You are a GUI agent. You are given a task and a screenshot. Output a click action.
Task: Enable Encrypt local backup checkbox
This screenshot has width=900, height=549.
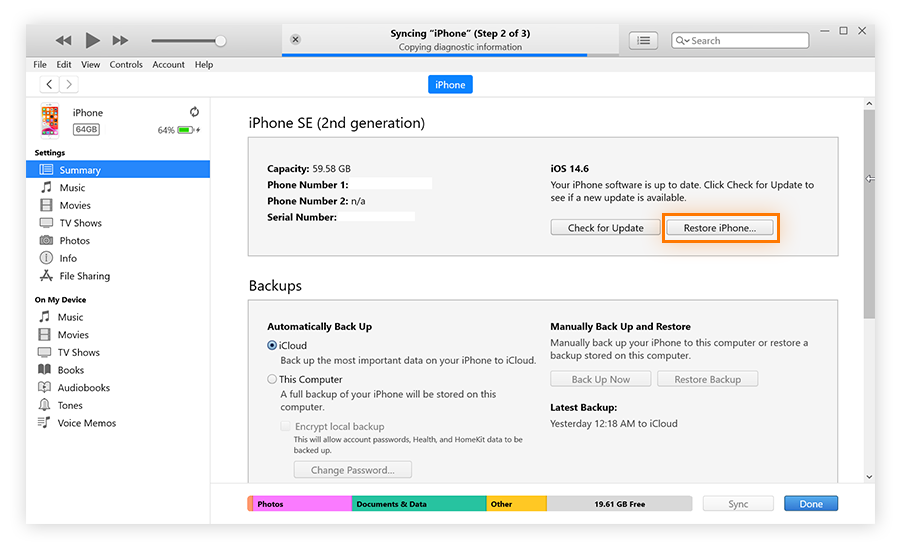(286, 426)
